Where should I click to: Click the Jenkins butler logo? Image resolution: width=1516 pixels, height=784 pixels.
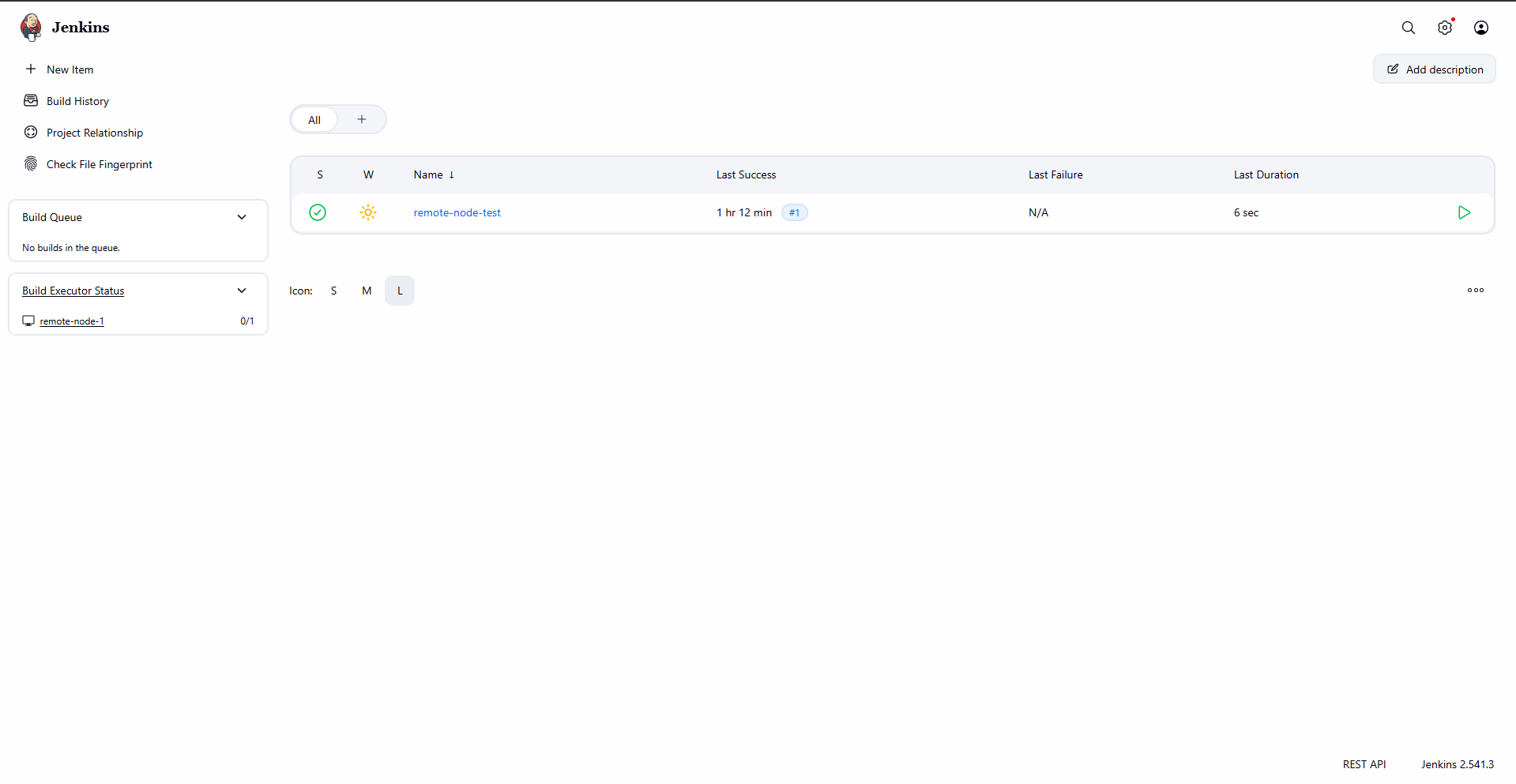click(x=31, y=27)
